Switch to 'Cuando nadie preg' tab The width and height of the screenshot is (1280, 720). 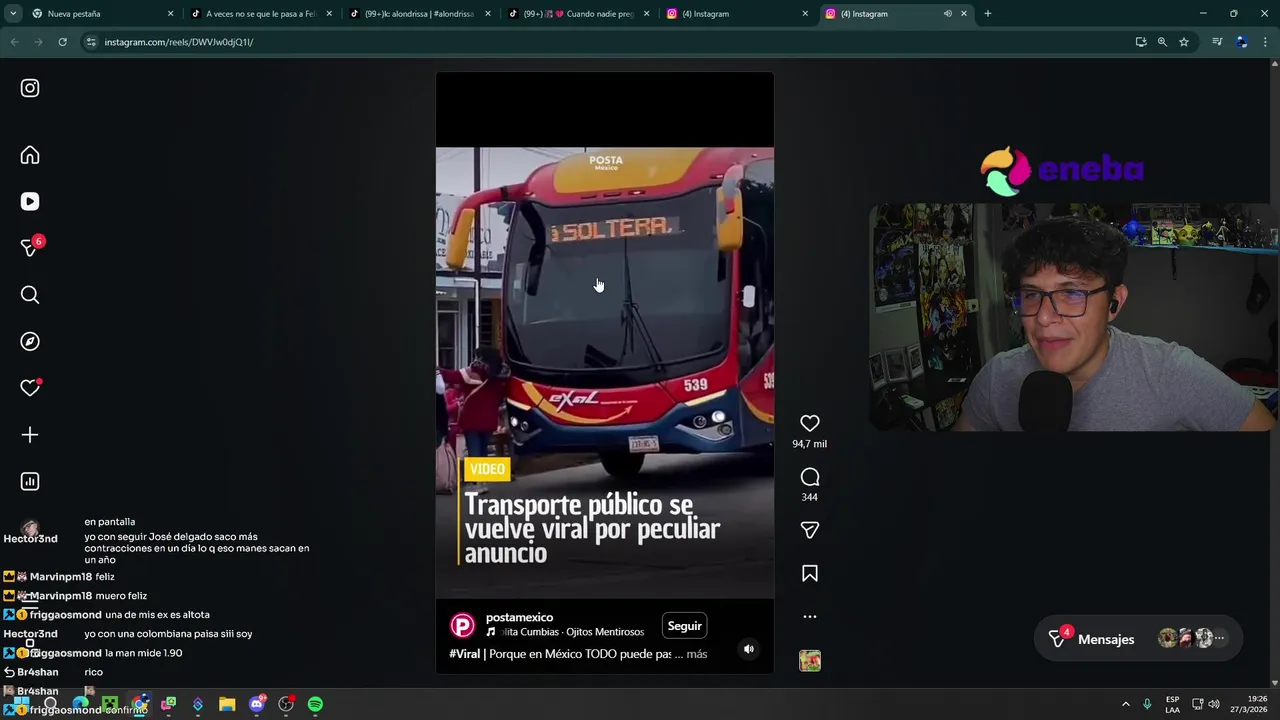(x=580, y=14)
